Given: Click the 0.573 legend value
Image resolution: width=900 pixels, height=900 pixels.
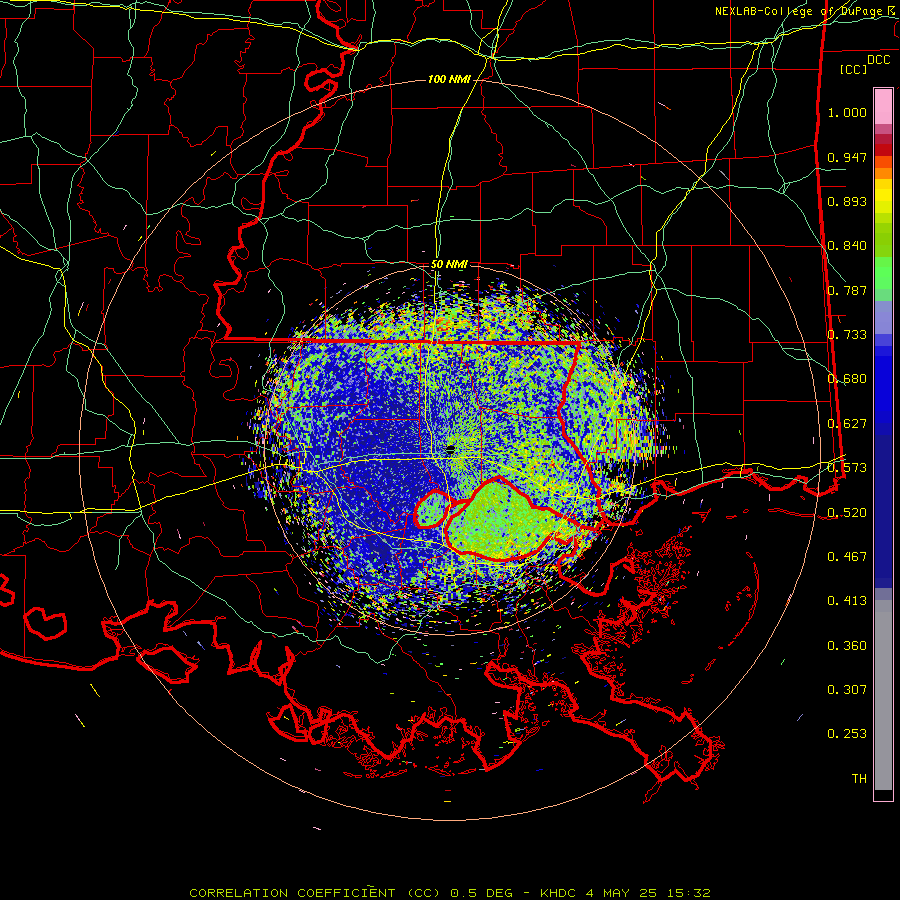Looking at the screenshot, I should coord(847,468).
